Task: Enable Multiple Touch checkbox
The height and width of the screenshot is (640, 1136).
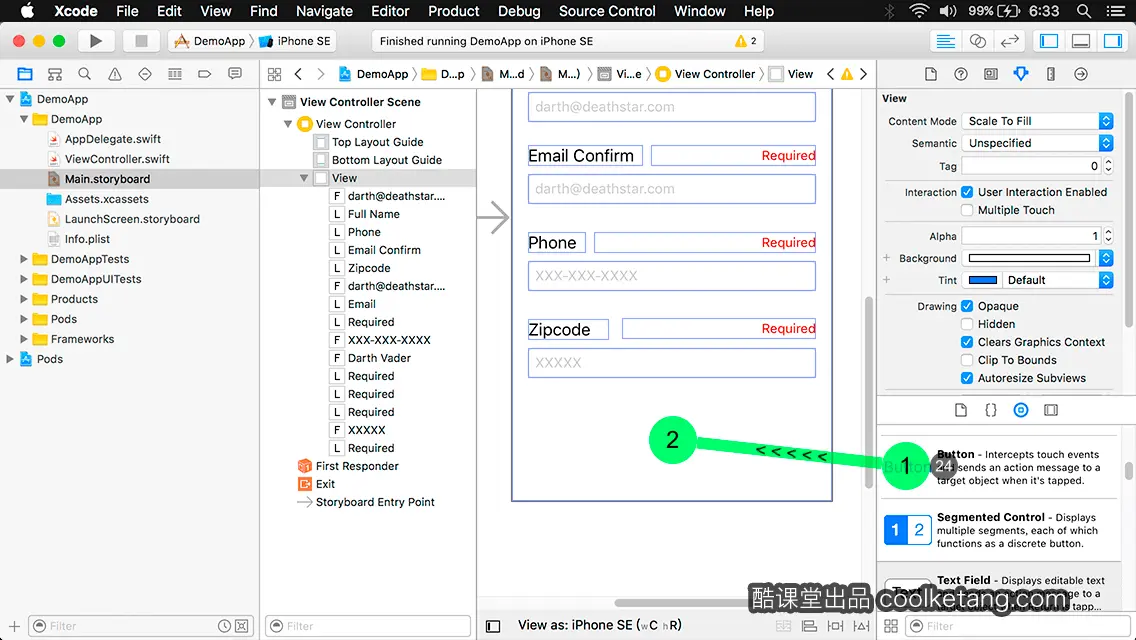Action: (966, 210)
